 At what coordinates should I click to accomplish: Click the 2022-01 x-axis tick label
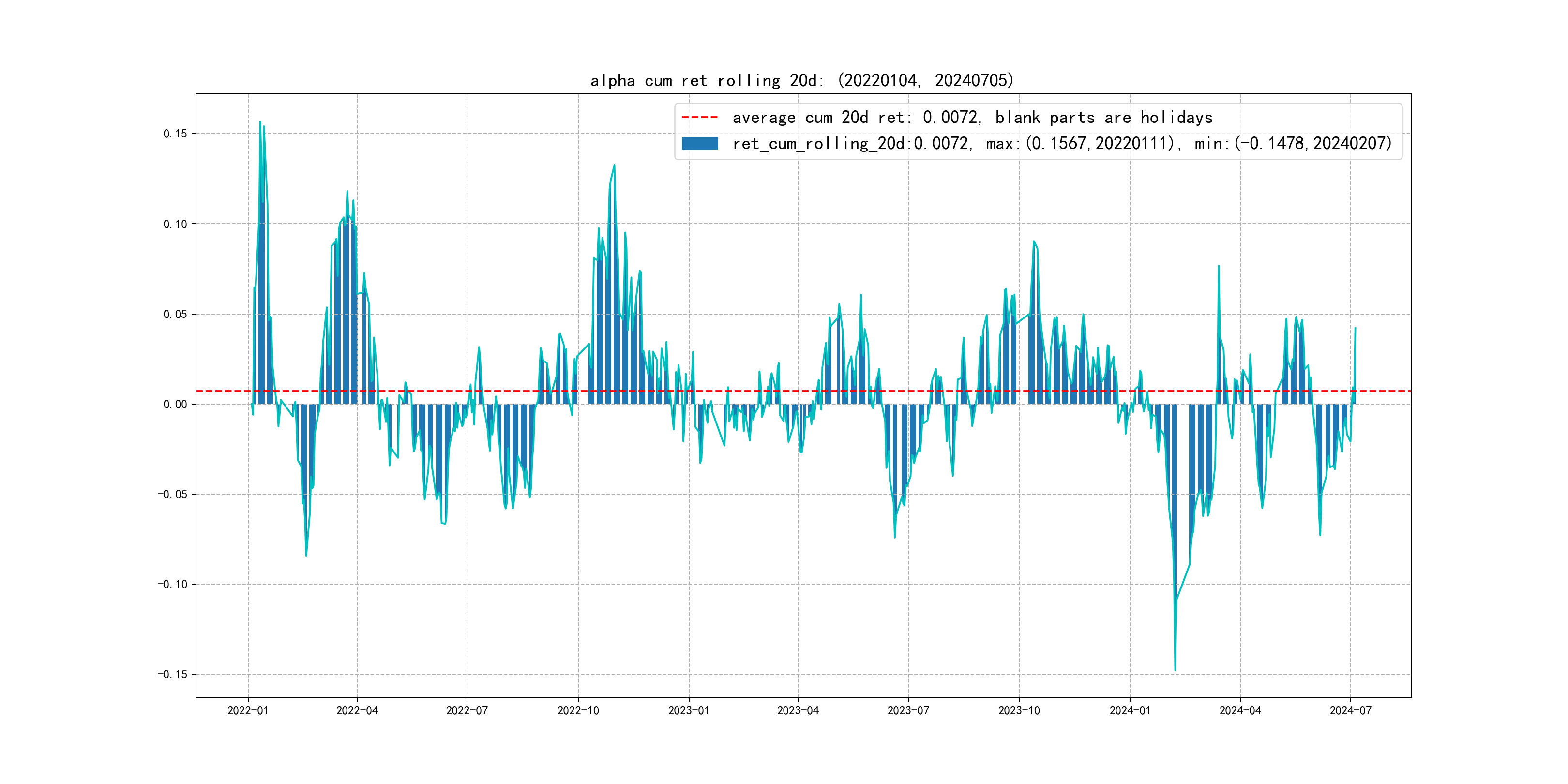click(x=248, y=710)
